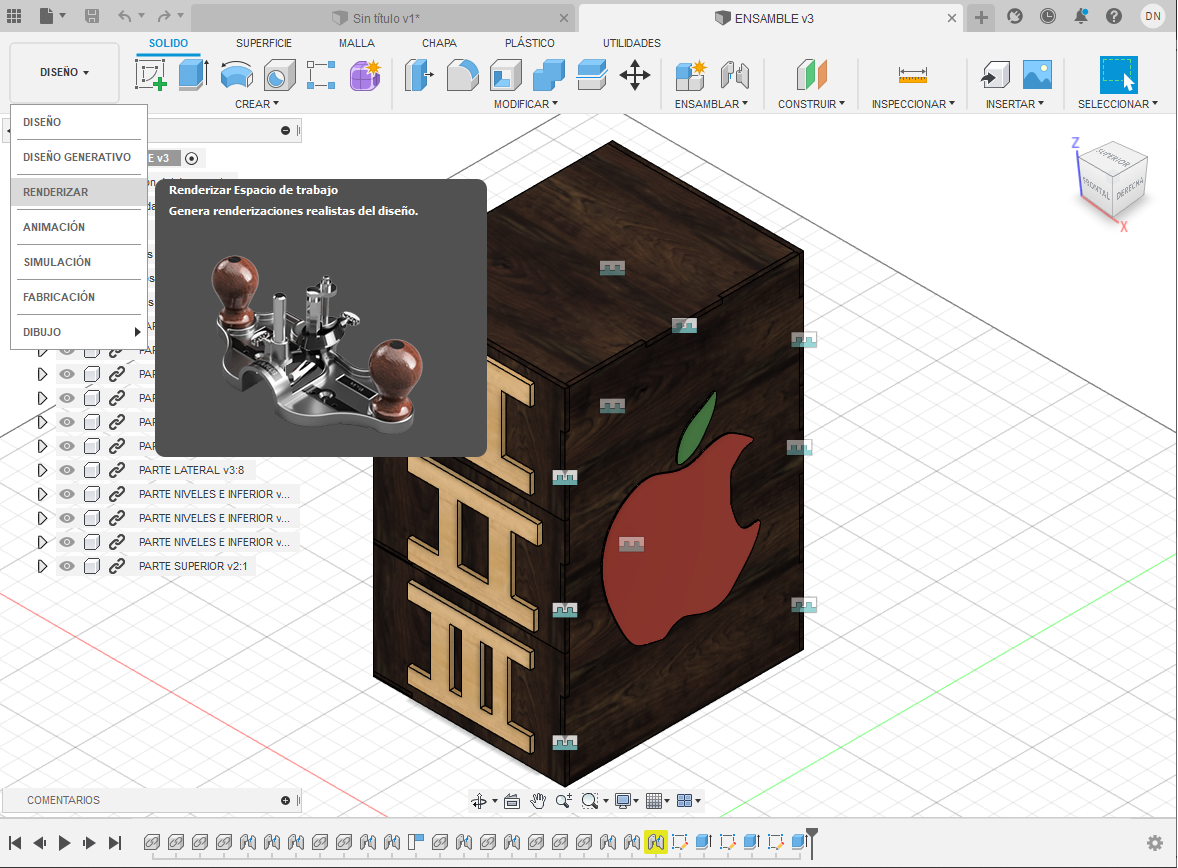The width and height of the screenshot is (1178, 868).
Task: Open the MODIFICAR dropdown
Action: (526, 104)
